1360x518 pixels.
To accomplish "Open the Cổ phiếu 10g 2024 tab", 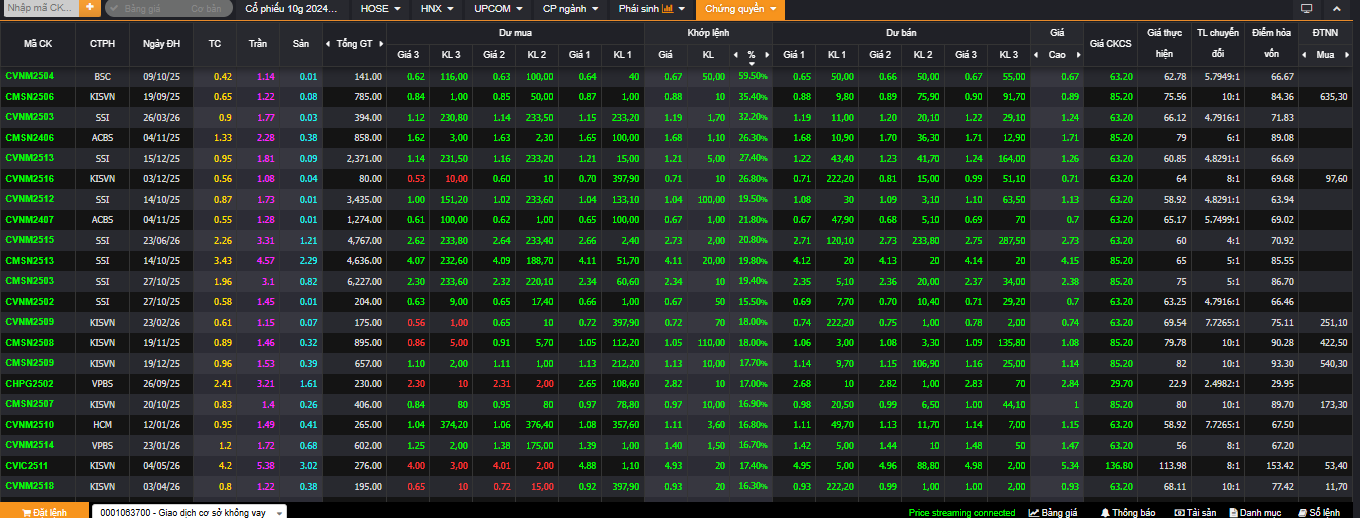I will coord(291,8).
